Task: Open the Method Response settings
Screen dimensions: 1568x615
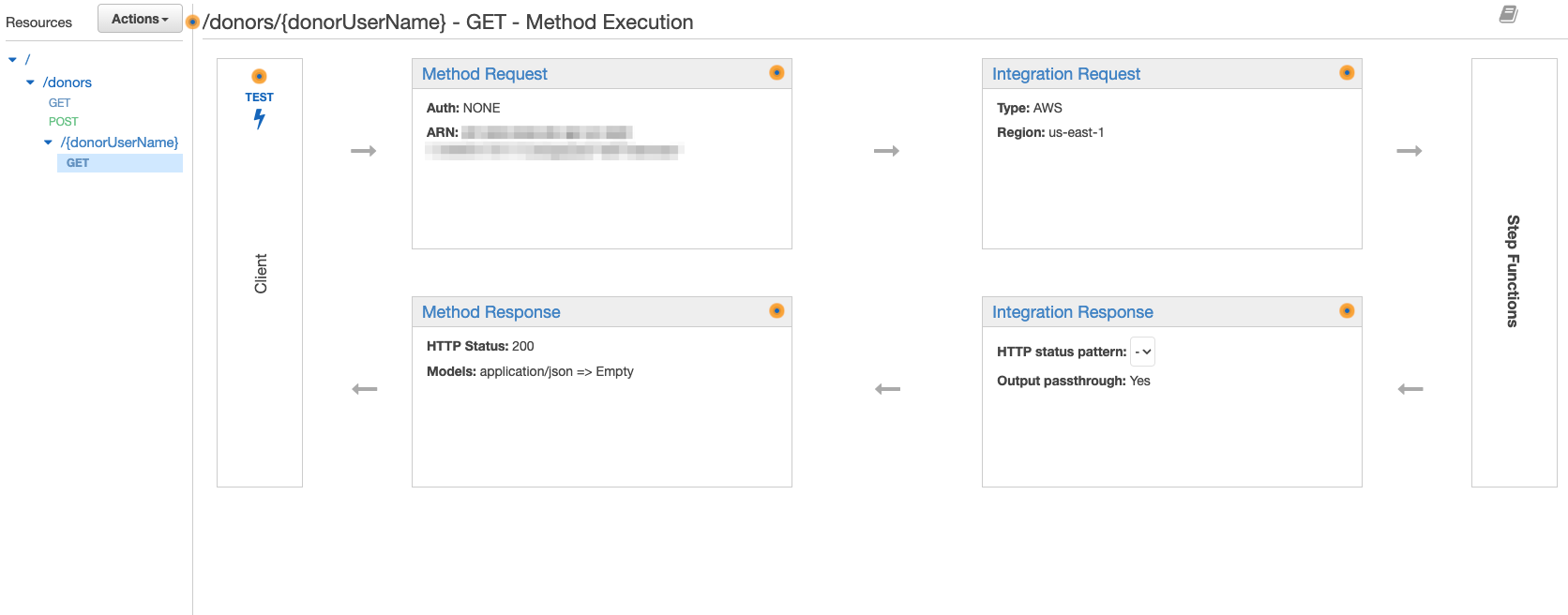Action: pos(490,312)
